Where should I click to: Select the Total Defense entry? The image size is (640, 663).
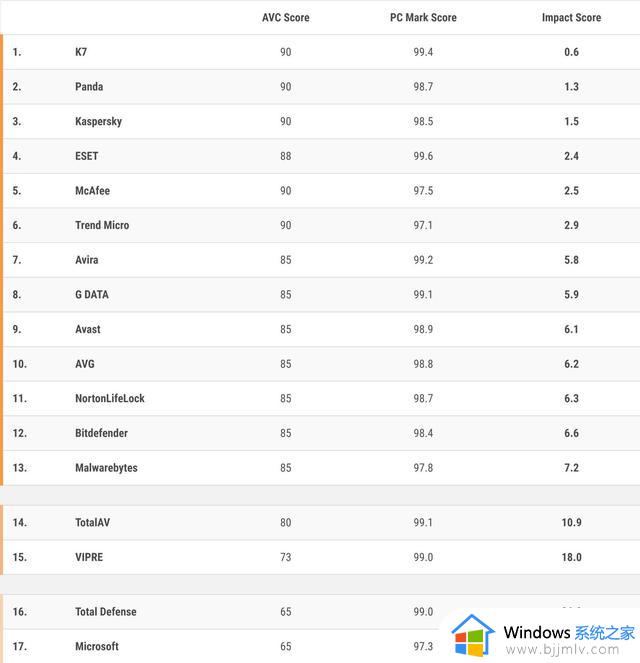click(x=106, y=612)
